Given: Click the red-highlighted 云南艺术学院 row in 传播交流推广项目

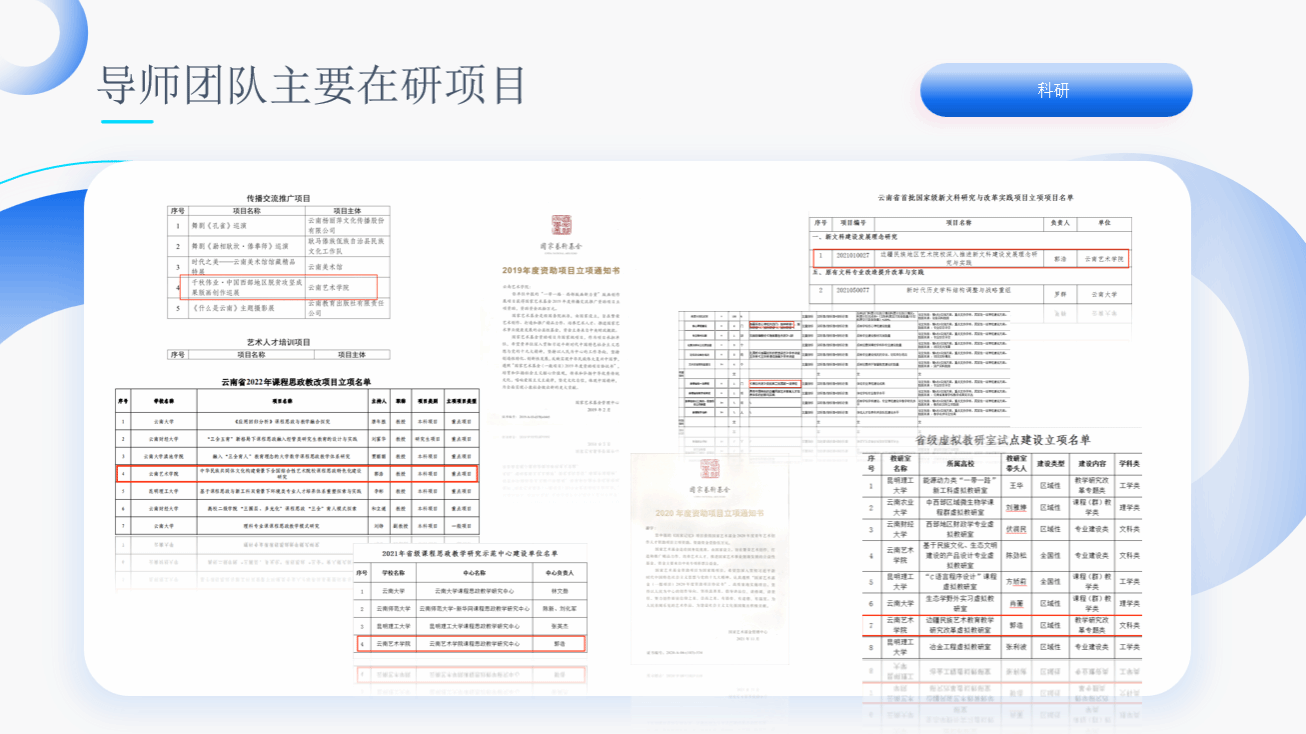Looking at the screenshot, I should tap(279, 287).
